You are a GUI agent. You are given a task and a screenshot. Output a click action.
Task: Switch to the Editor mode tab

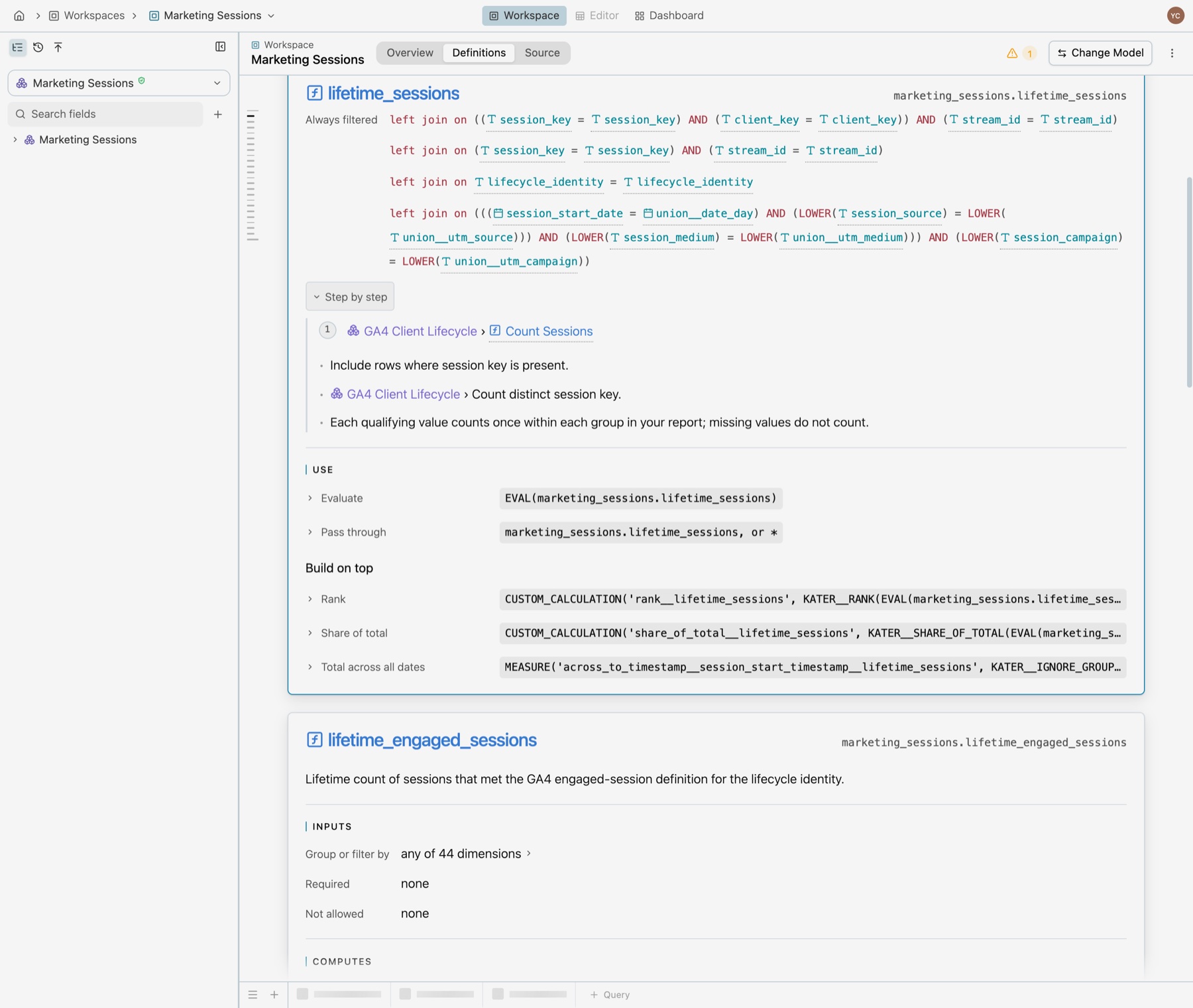(x=597, y=15)
